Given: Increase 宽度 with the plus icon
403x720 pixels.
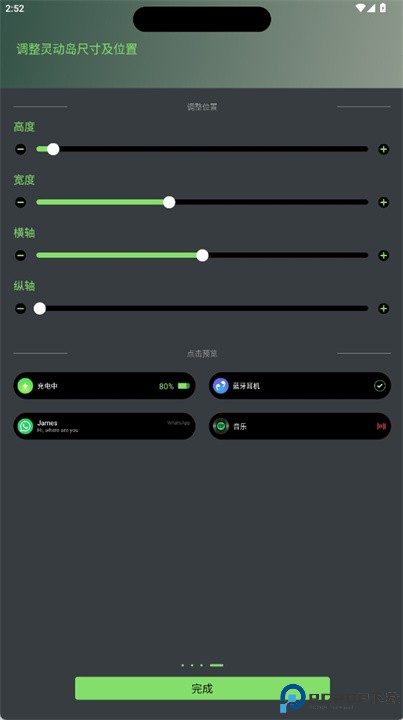Looking at the screenshot, I should point(383,202).
